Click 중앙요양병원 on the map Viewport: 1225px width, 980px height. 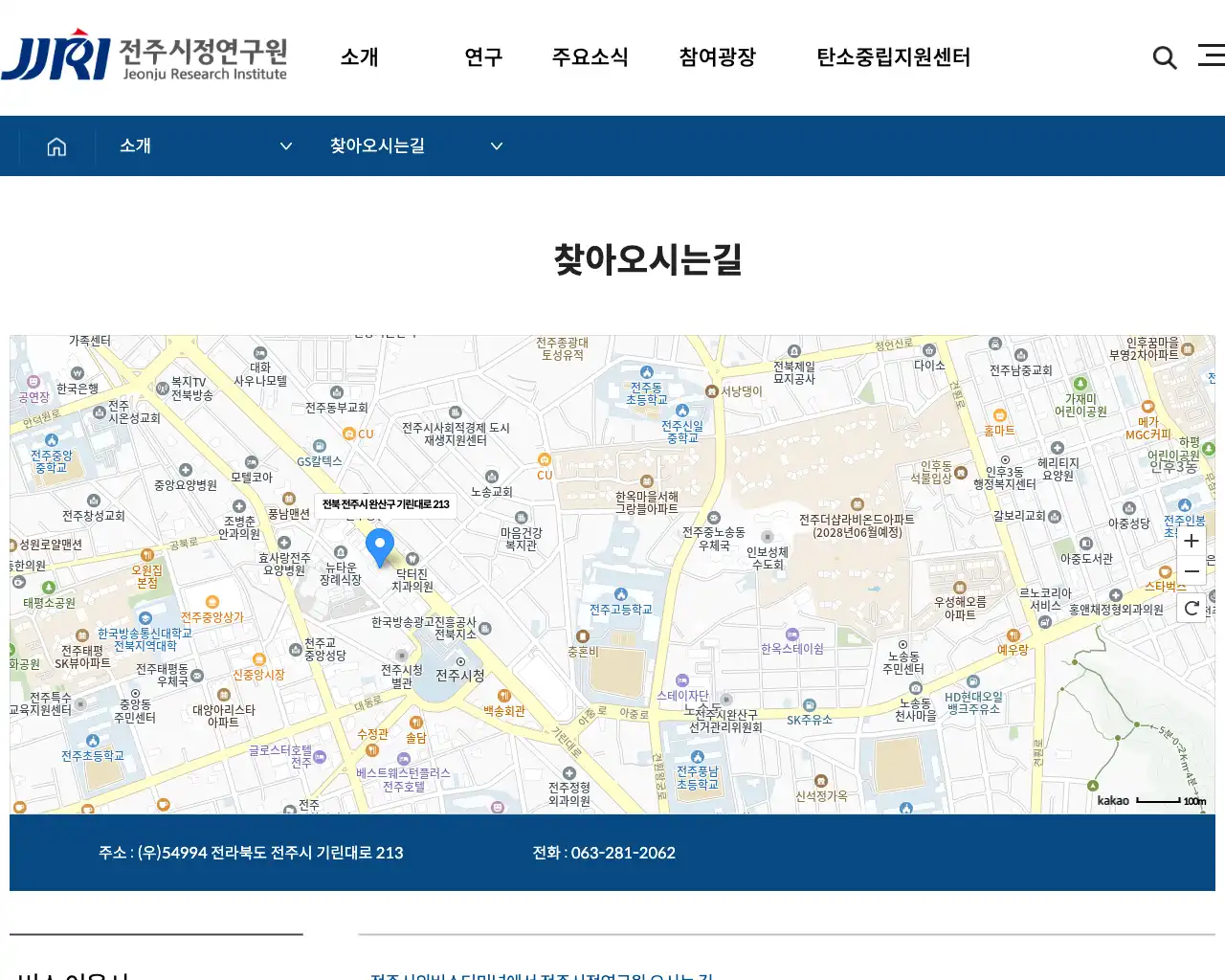[x=186, y=485]
